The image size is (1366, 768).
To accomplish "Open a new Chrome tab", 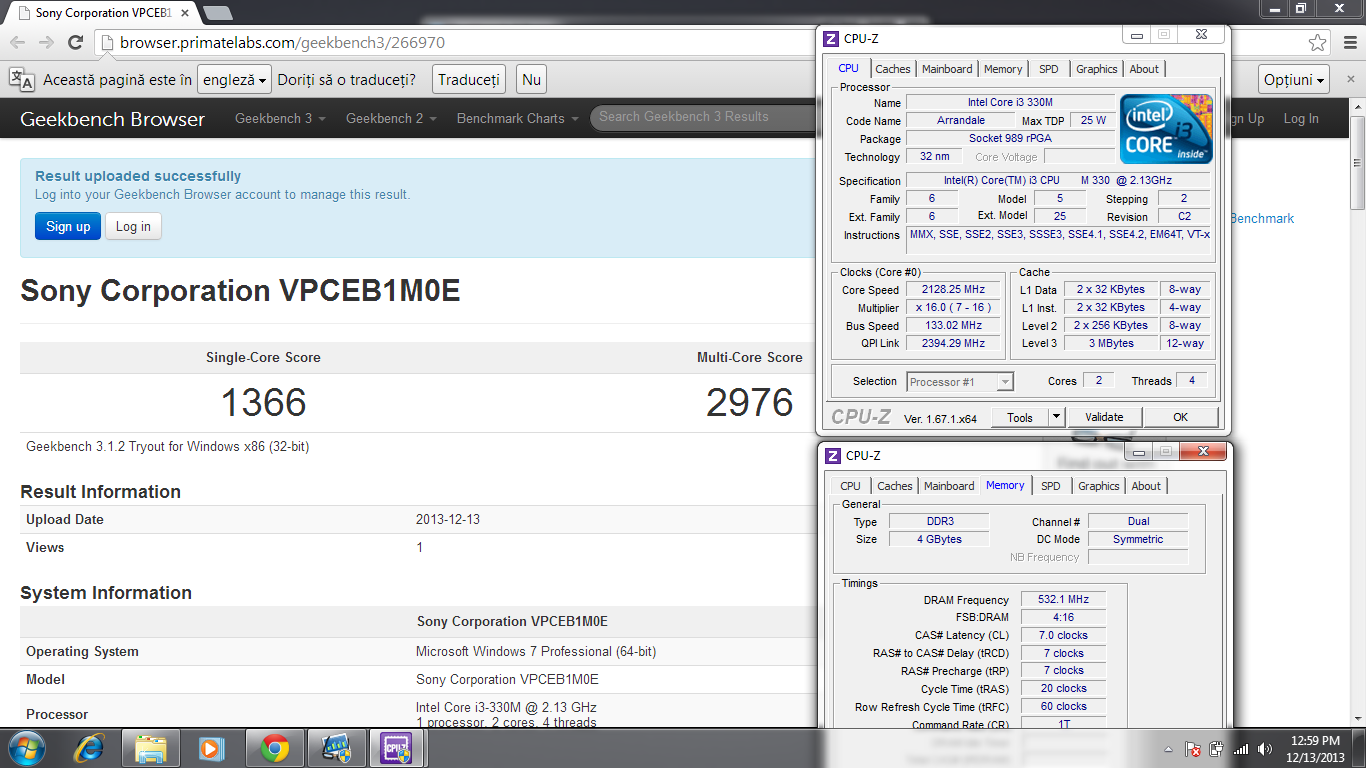I will [217, 13].
